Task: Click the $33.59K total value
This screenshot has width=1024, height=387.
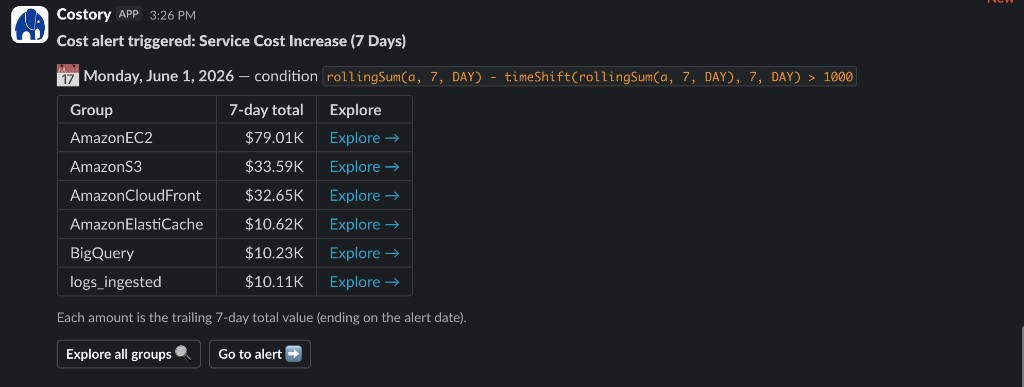Action: 274,166
